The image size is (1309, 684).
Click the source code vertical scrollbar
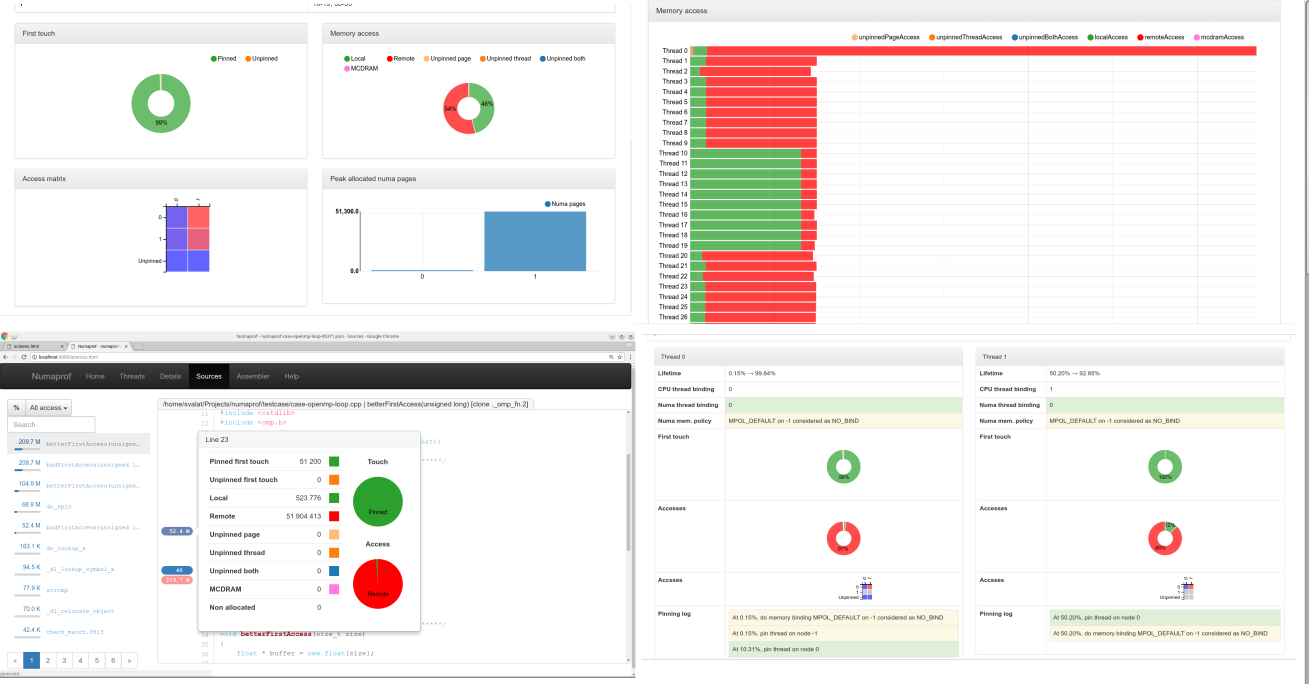point(628,500)
